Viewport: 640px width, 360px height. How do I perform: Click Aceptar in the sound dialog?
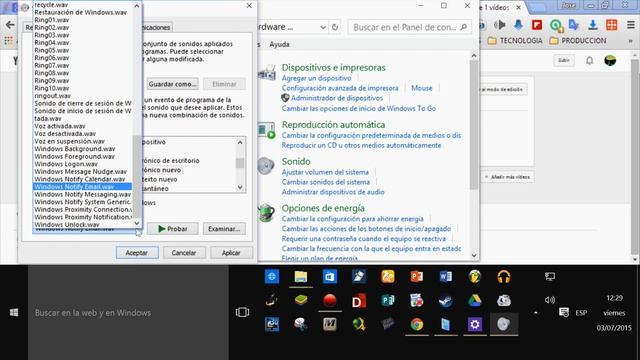[x=137, y=253]
